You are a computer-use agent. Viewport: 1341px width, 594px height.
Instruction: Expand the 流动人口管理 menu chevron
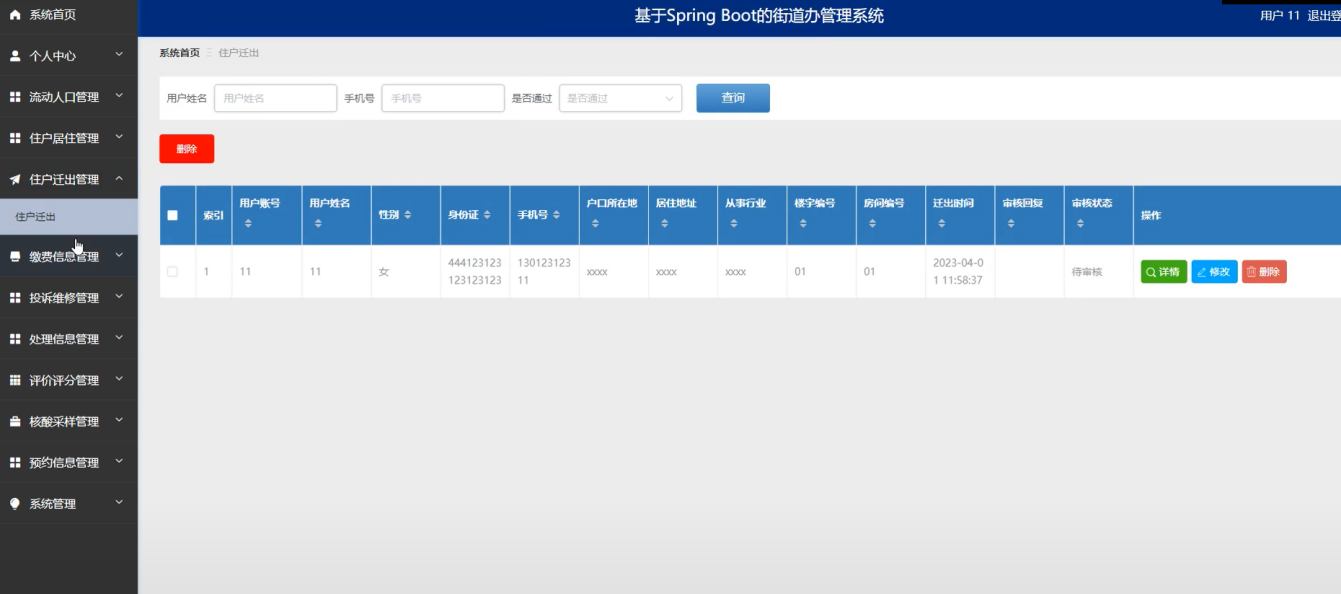(x=119, y=95)
